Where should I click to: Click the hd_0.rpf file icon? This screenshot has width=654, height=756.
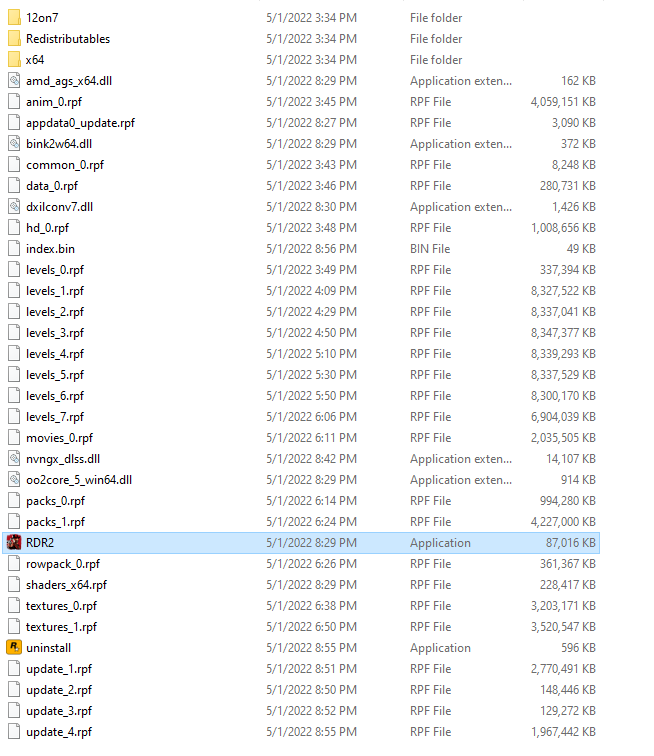[14, 228]
